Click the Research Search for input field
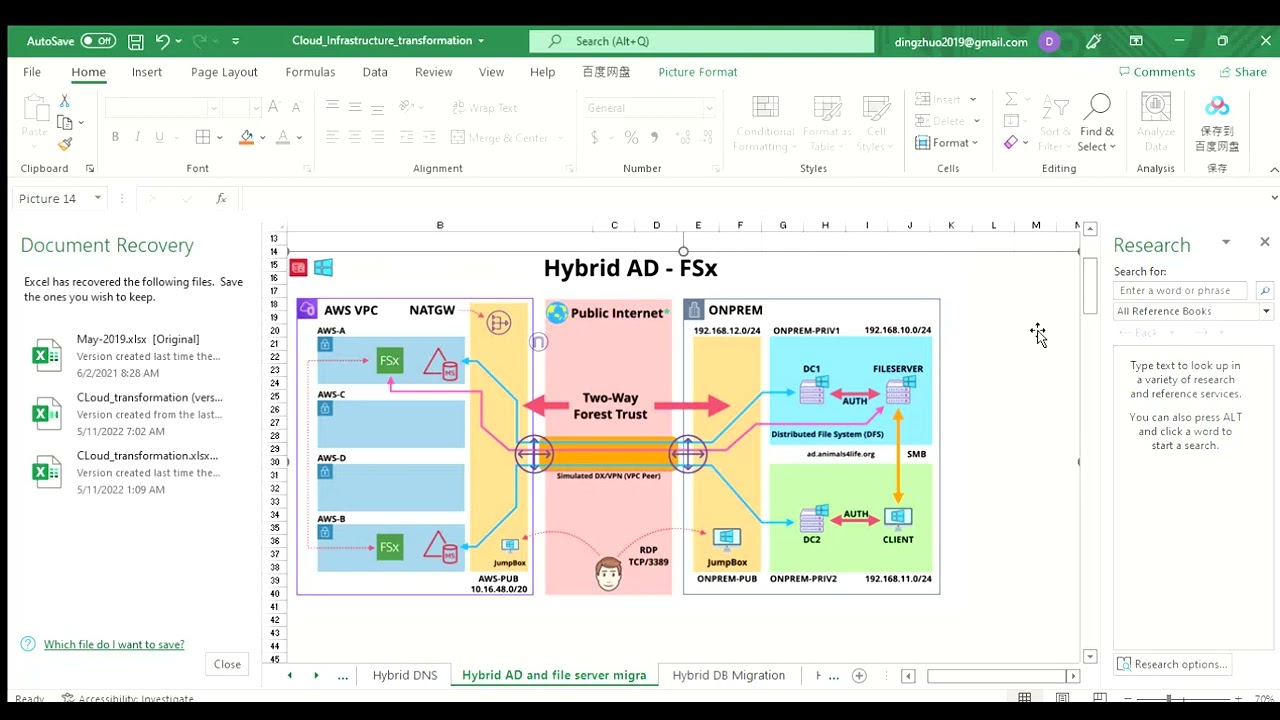This screenshot has width=1280, height=720. coord(1181,290)
